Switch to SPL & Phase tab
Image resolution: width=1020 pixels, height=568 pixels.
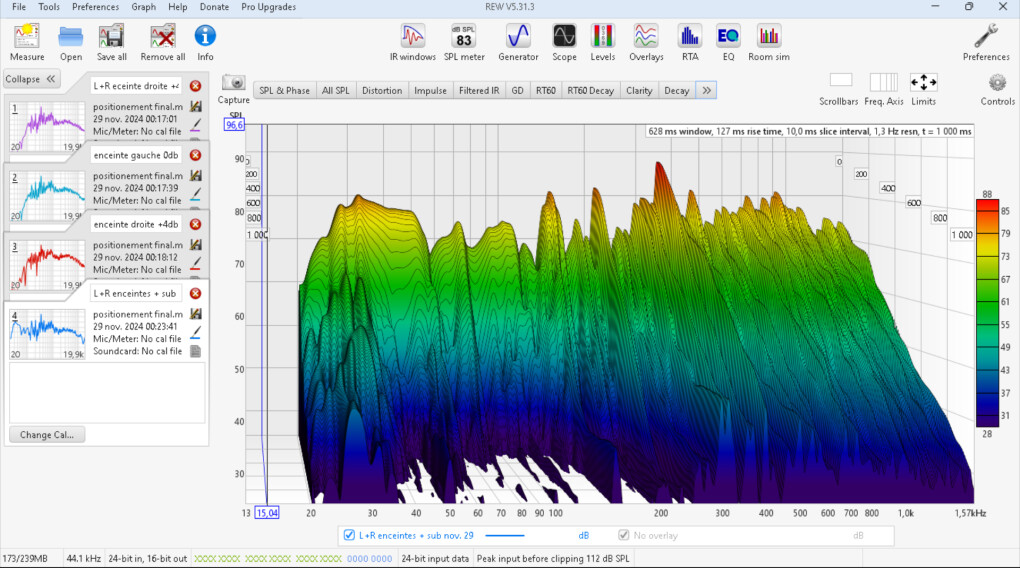pyautogui.click(x=284, y=90)
